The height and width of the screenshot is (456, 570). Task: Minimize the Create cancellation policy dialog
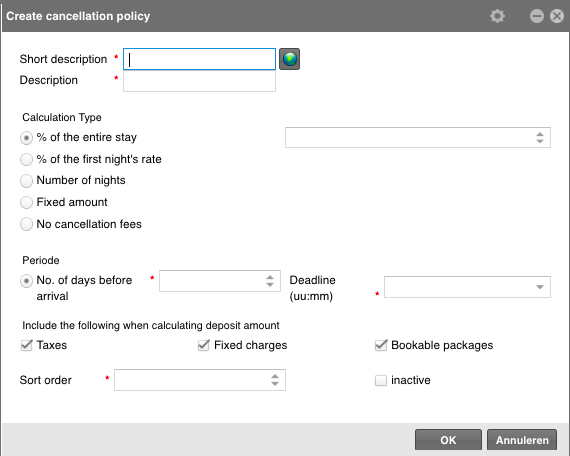pyautogui.click(x=537, y=16)
